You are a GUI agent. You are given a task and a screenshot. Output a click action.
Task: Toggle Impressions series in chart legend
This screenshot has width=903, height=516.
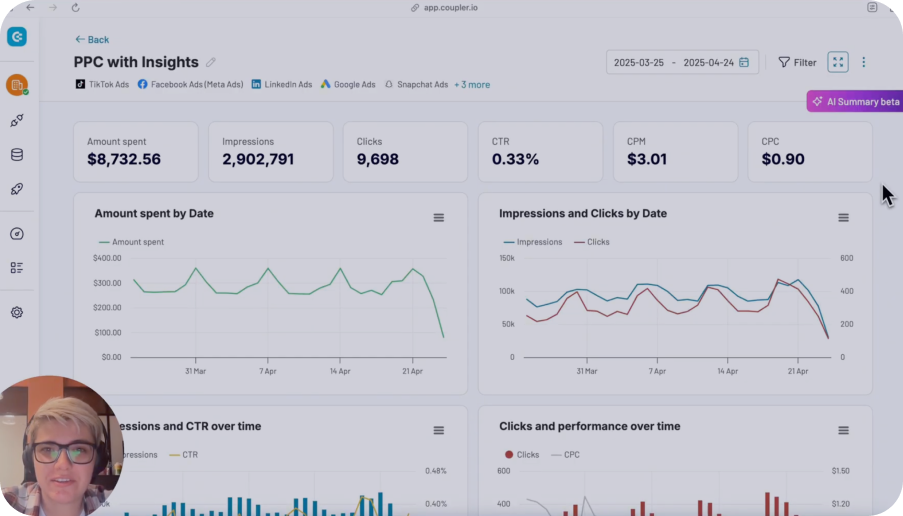point(533,242)
